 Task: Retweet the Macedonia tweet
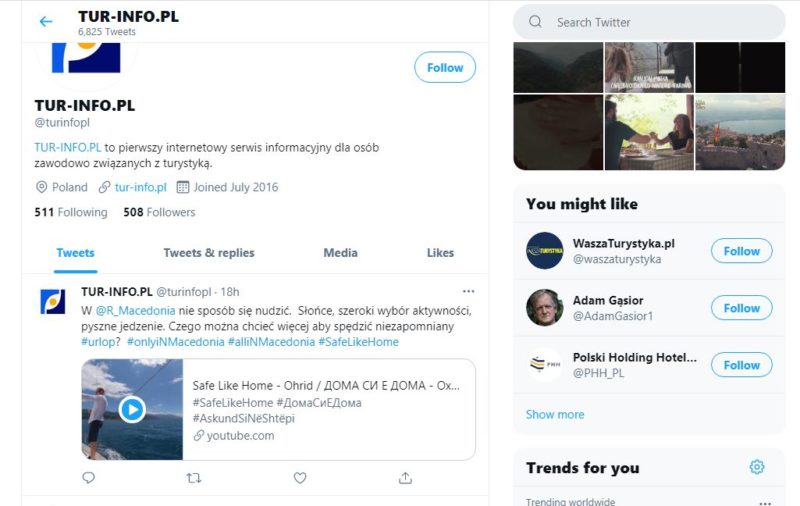point(194,478)
